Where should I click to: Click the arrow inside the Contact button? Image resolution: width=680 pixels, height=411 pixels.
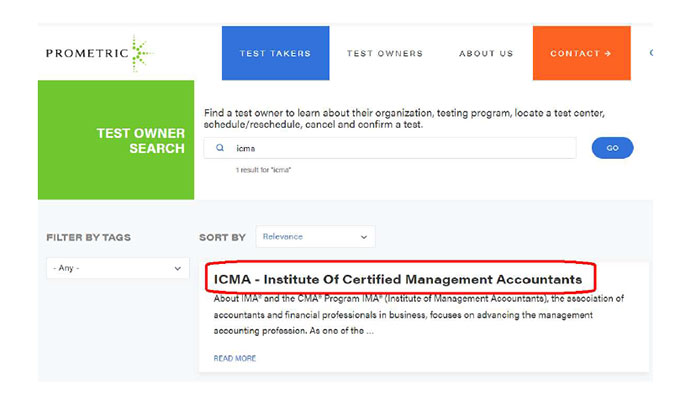[607, 54]
